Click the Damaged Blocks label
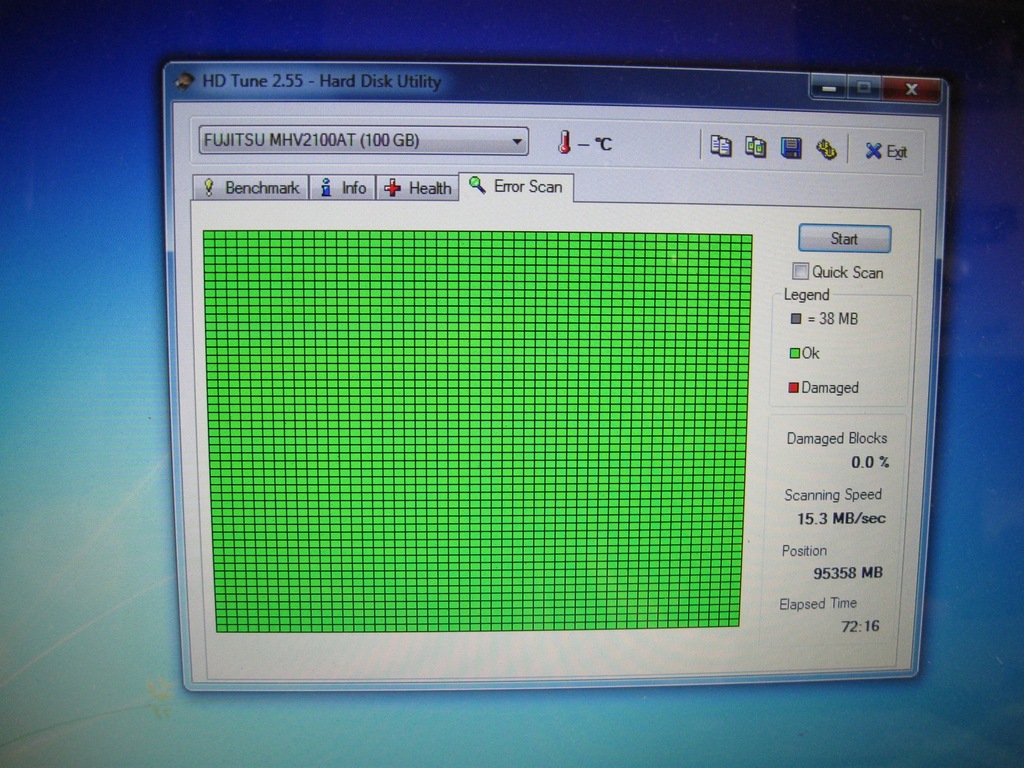The width and height of the screenshot is (1024, 768). tap(837, 438)
